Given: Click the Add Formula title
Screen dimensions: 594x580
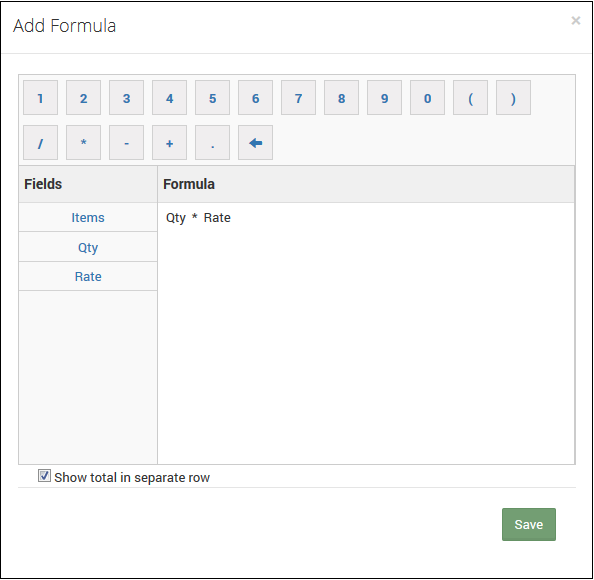Looking at the screenshot, I should [64, 26].
